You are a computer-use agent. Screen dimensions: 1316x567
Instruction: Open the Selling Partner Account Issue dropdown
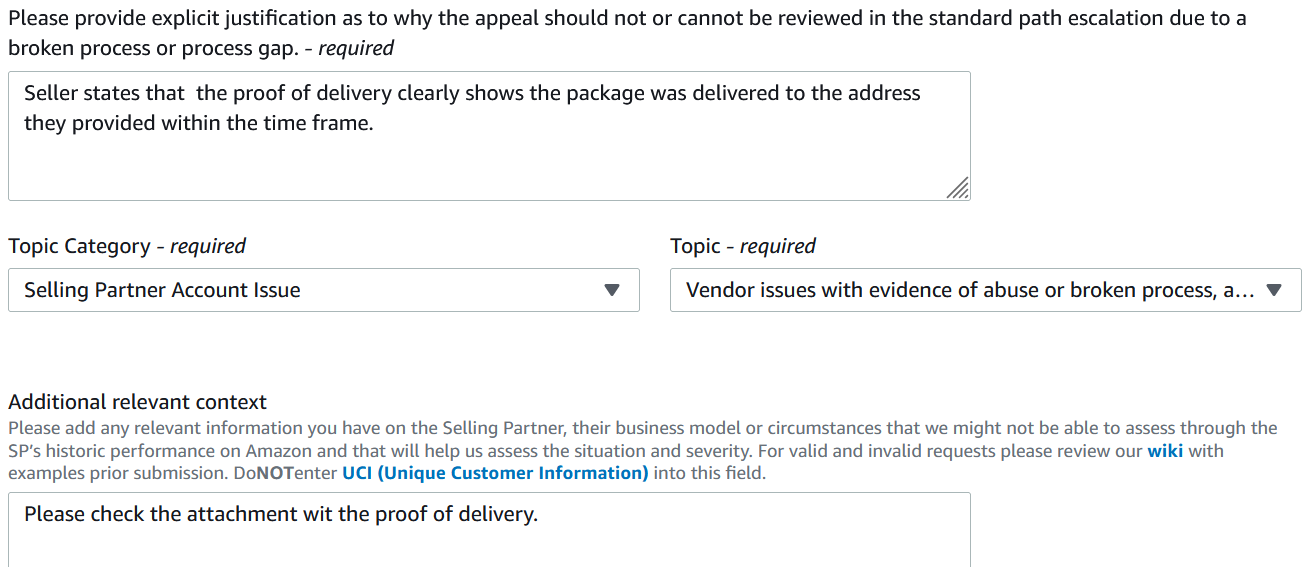point(324,290)
